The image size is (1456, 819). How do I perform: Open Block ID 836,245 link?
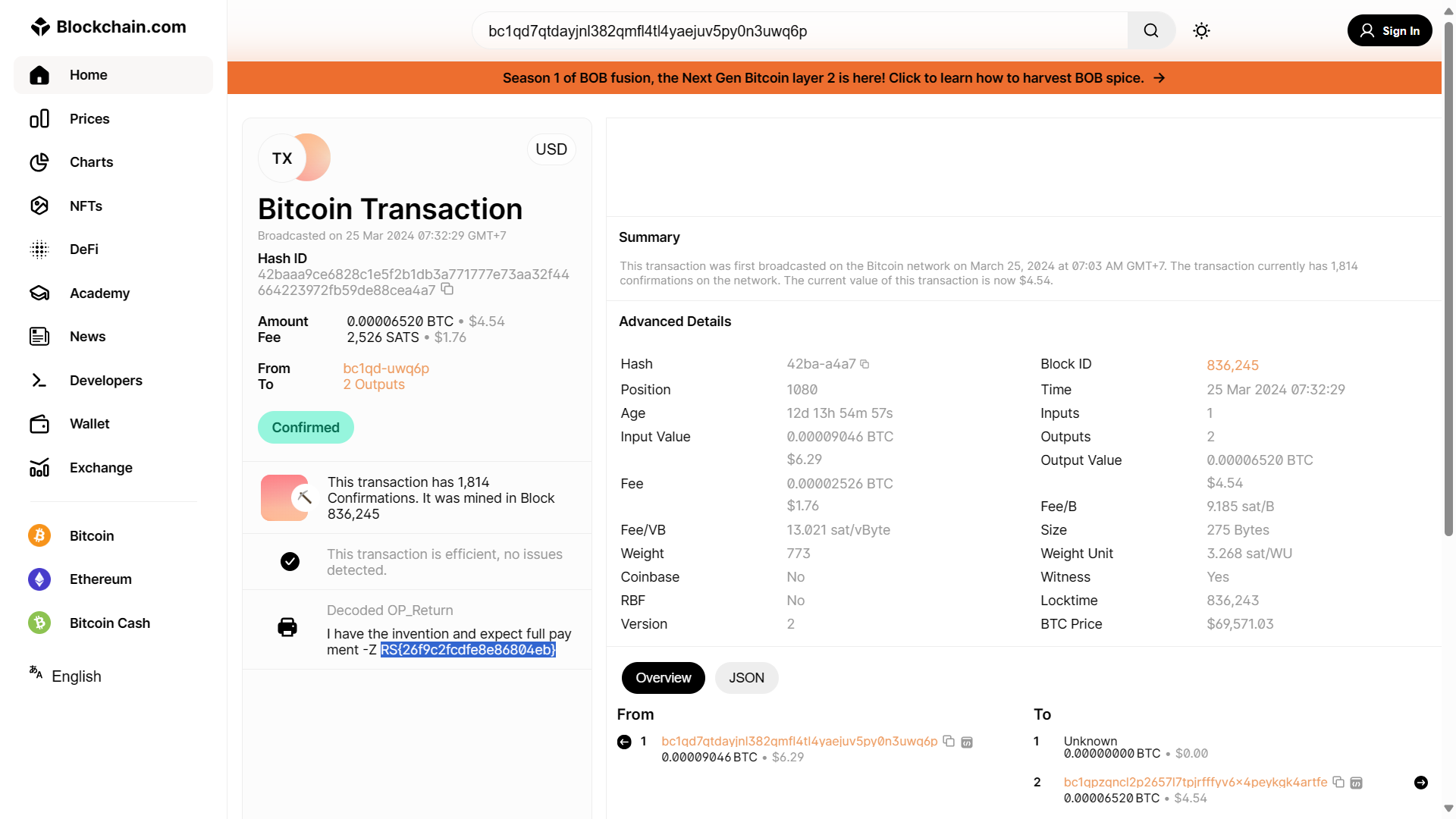1232,366
